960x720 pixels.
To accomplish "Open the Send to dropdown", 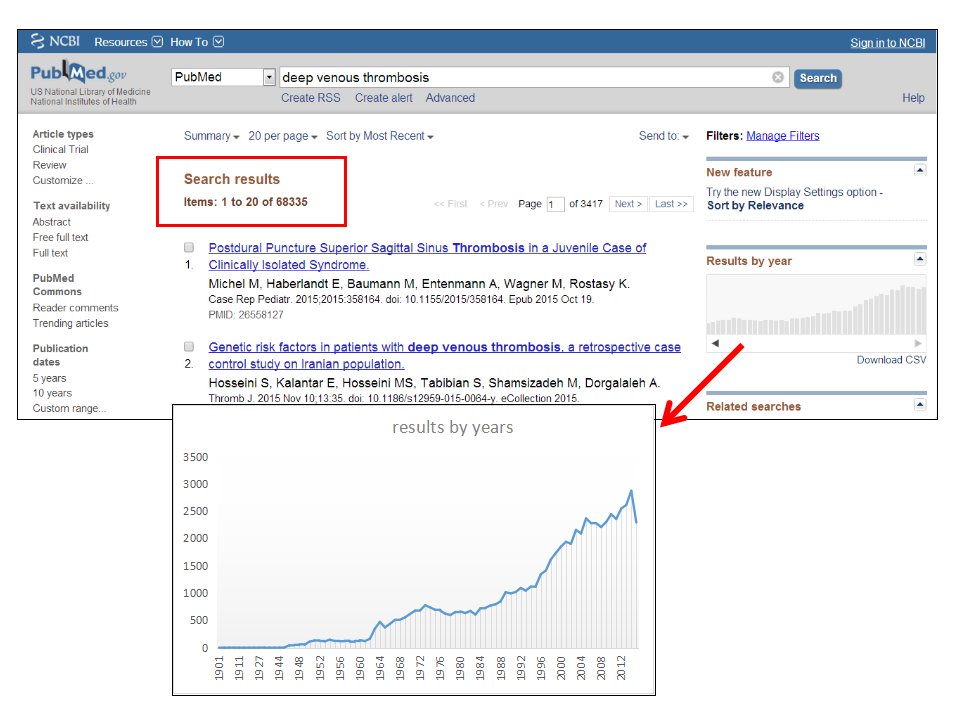I will coord(664,136).
